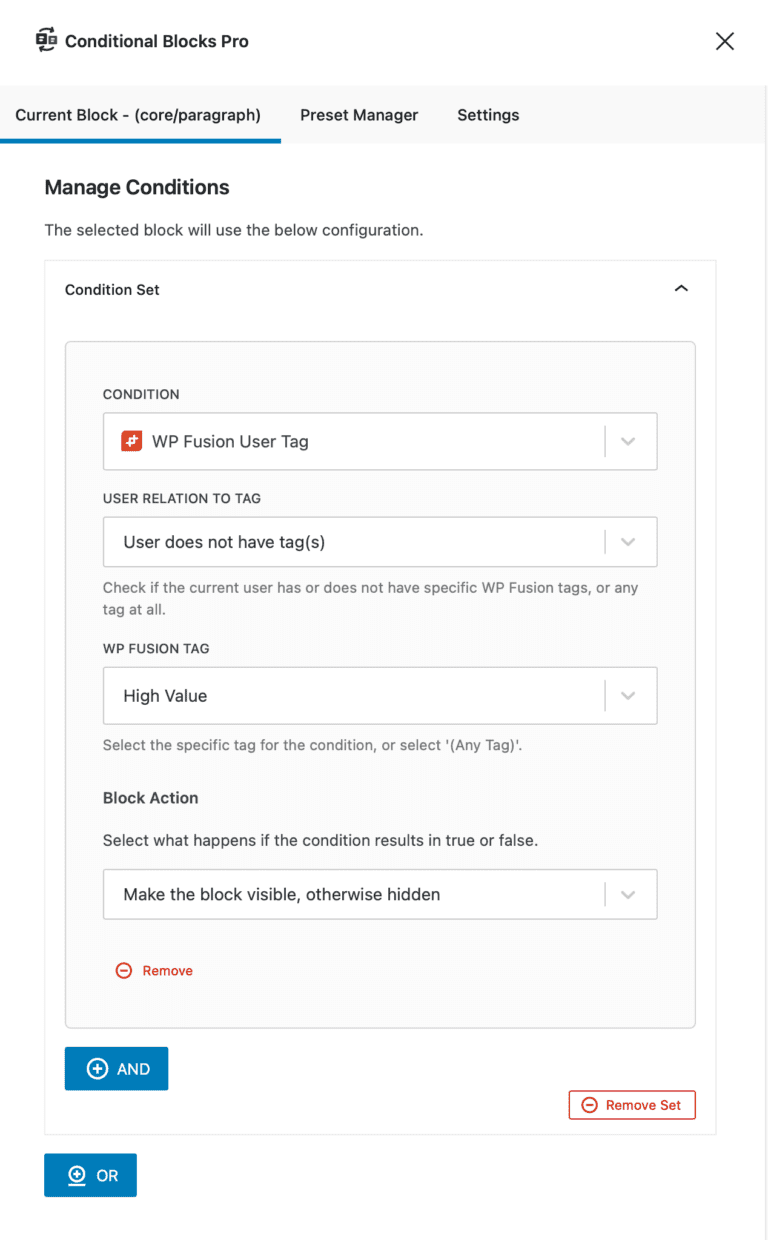Click the Manage Conditions heading
The width and height of the screenshot is (768, 1240).
coord(137,187)
